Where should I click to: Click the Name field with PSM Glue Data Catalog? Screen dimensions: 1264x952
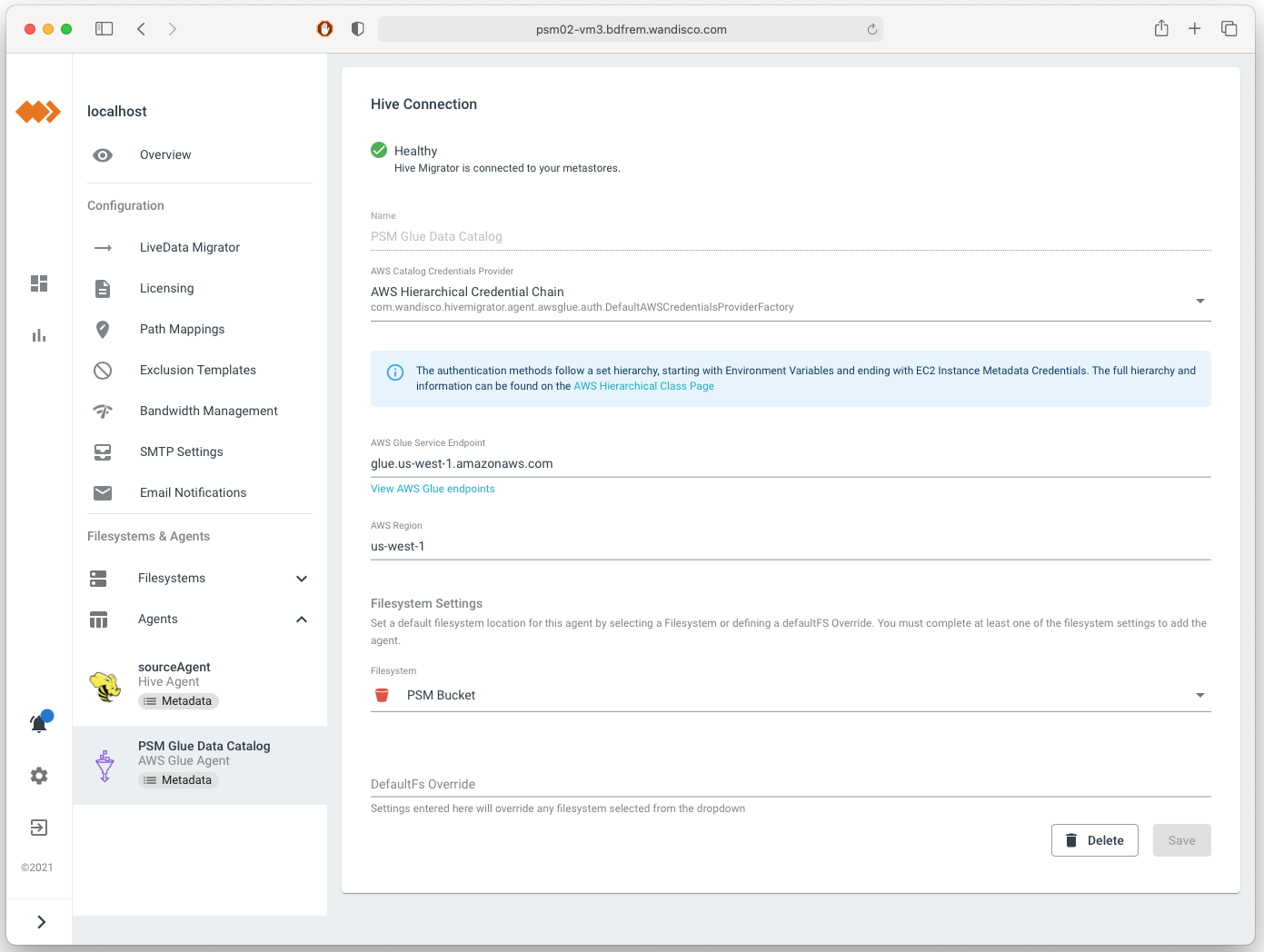791,237
